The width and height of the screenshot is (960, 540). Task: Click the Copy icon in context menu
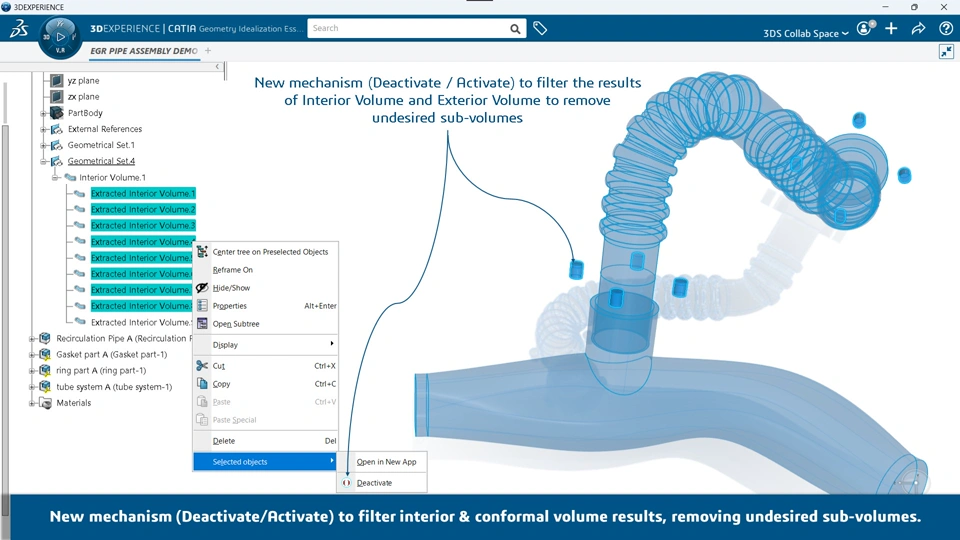[x=202, y=383]
